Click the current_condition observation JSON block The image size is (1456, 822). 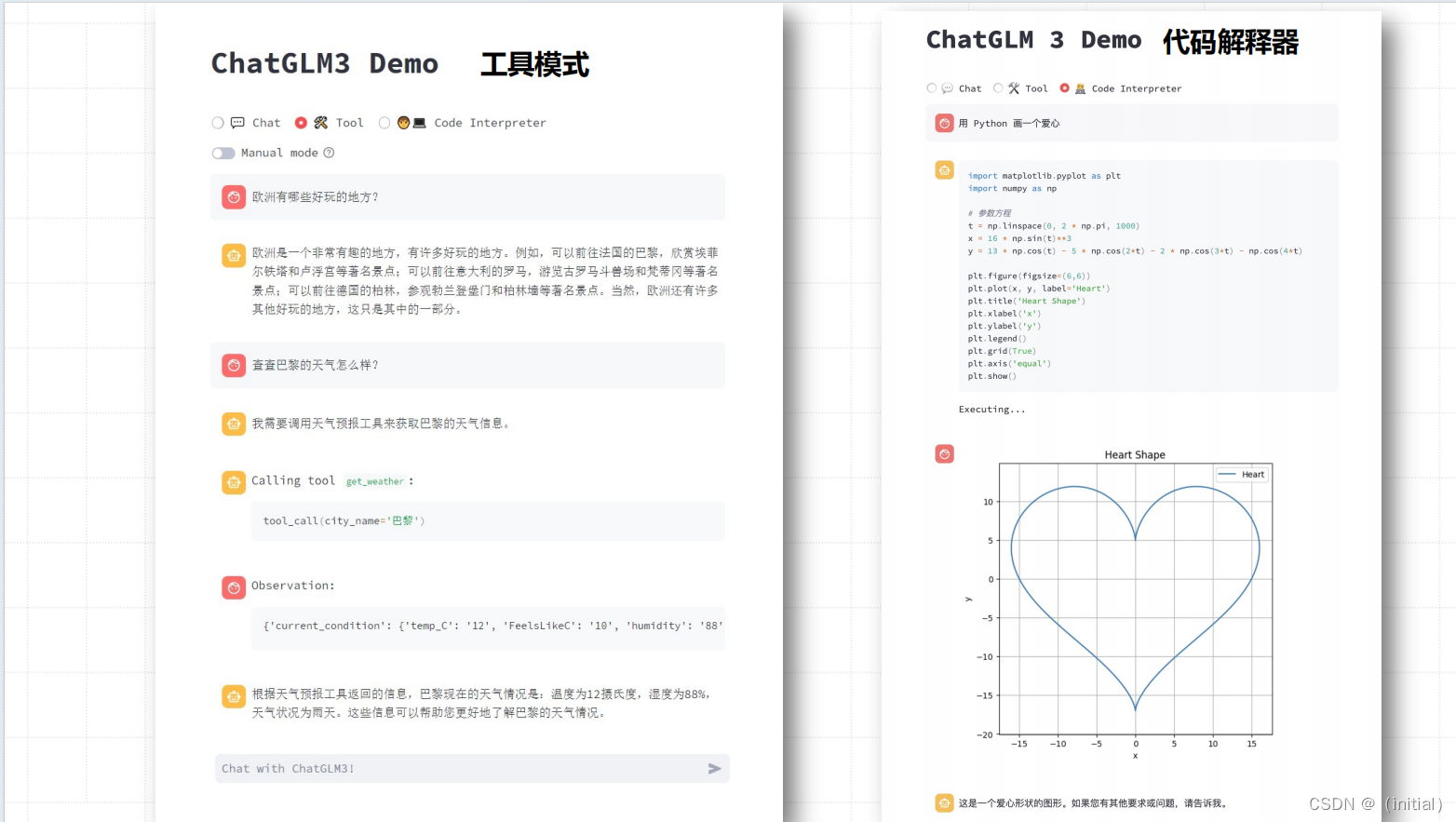tap(488, 627)
